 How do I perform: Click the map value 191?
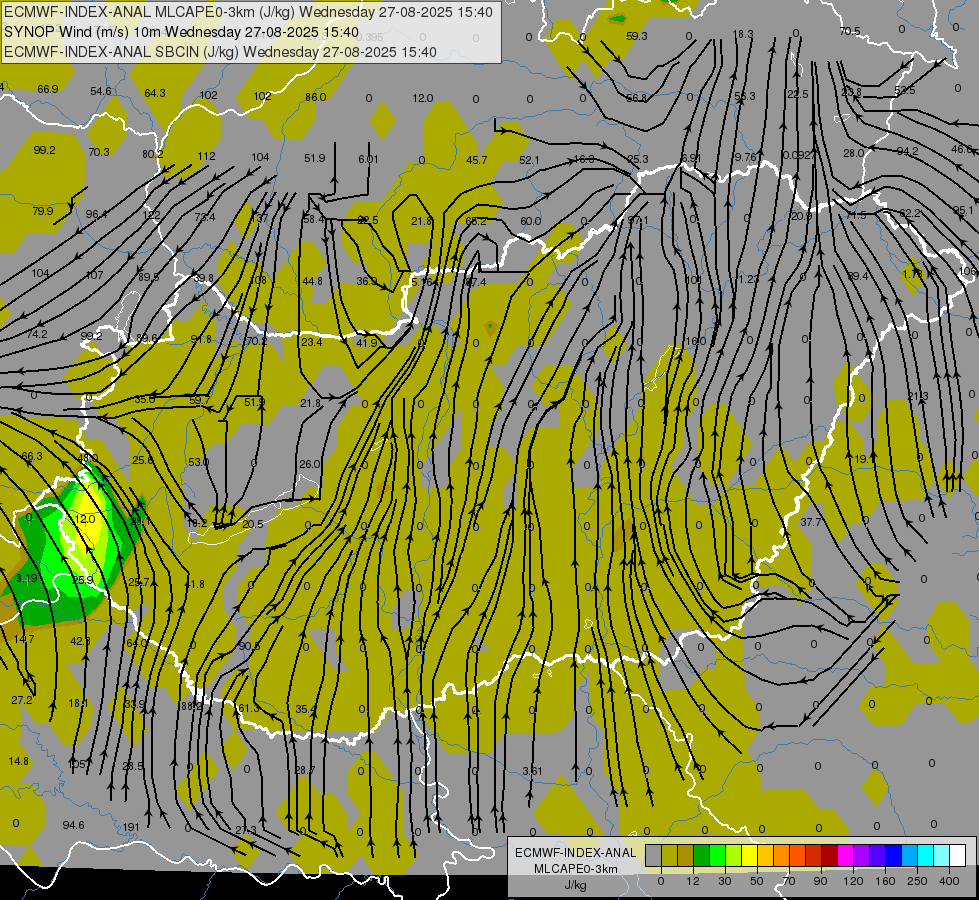point(130,827)
